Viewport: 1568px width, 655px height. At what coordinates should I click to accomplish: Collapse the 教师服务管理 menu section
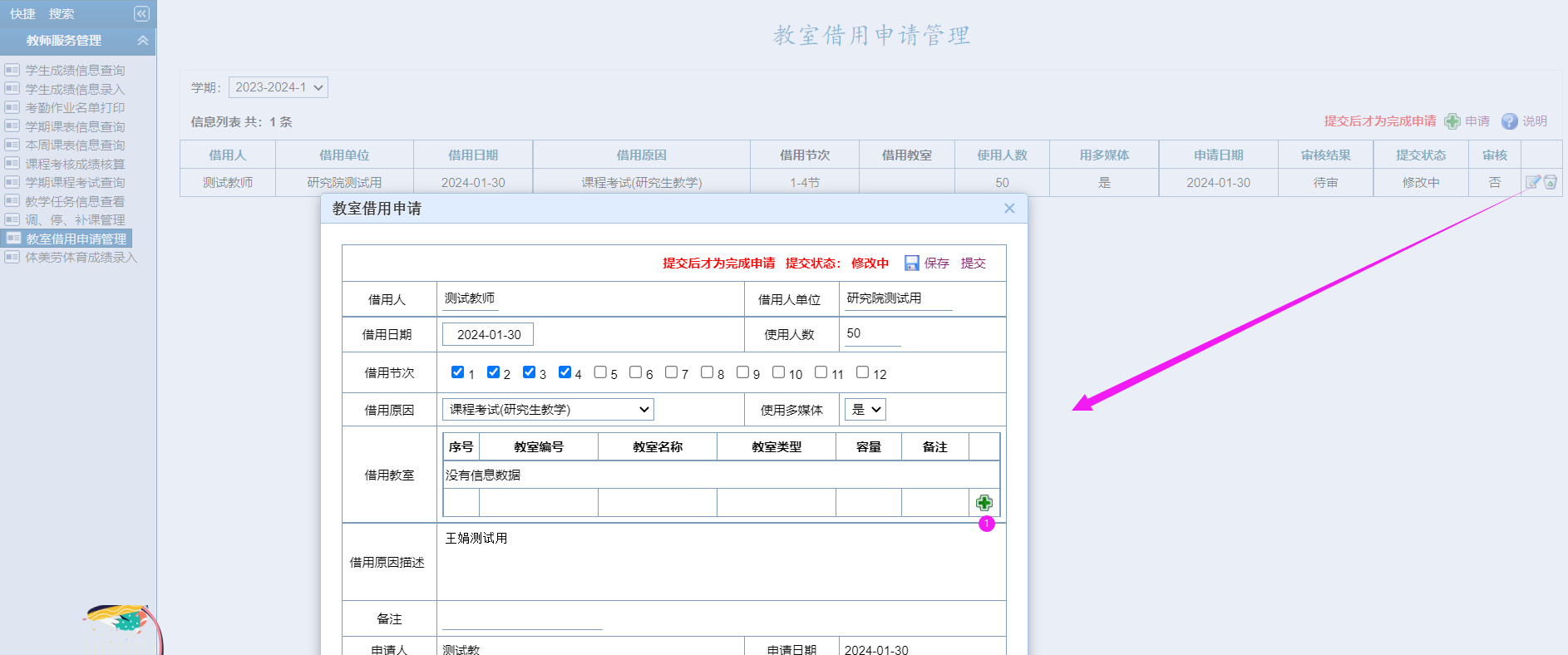tap(143, 41)
